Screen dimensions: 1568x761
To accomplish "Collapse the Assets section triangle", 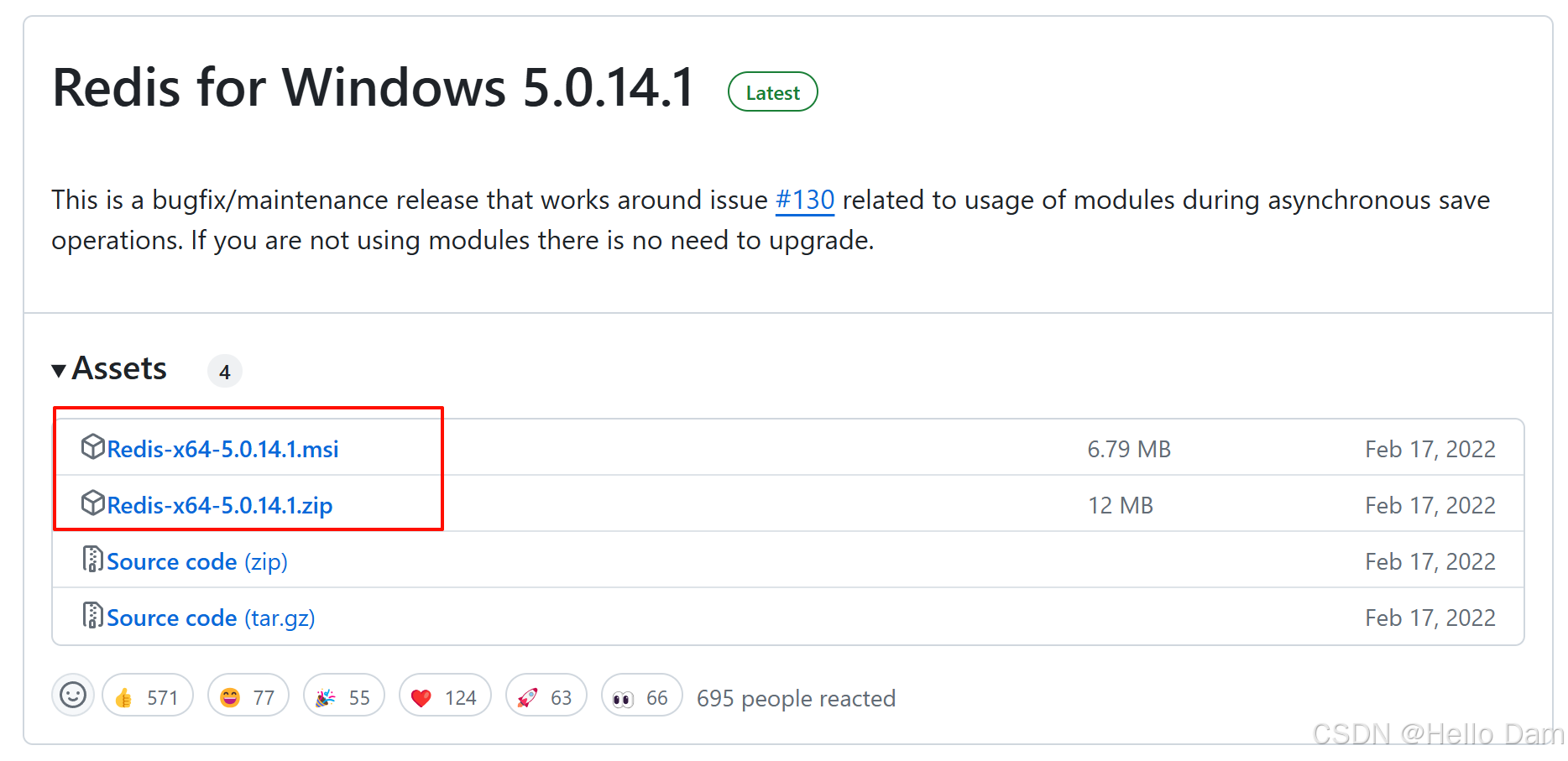I will [x=59, y=370].
